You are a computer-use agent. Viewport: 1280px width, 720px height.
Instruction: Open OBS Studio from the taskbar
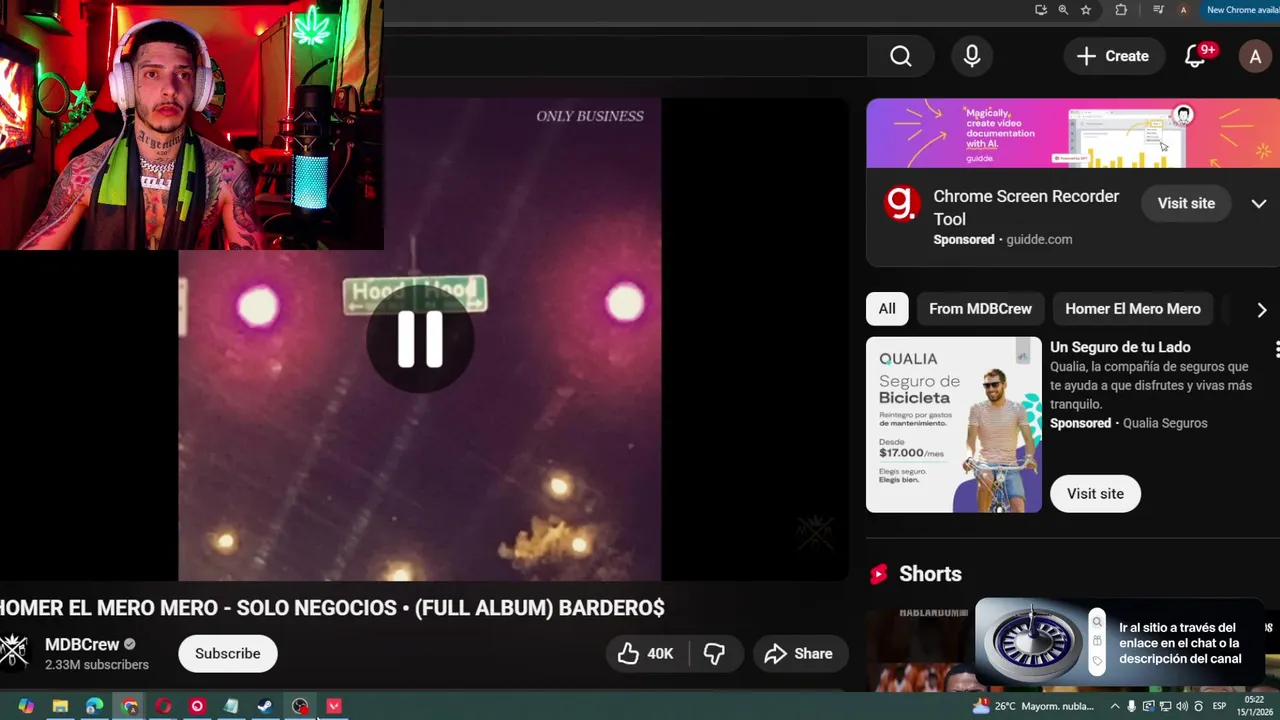[300, 706]
